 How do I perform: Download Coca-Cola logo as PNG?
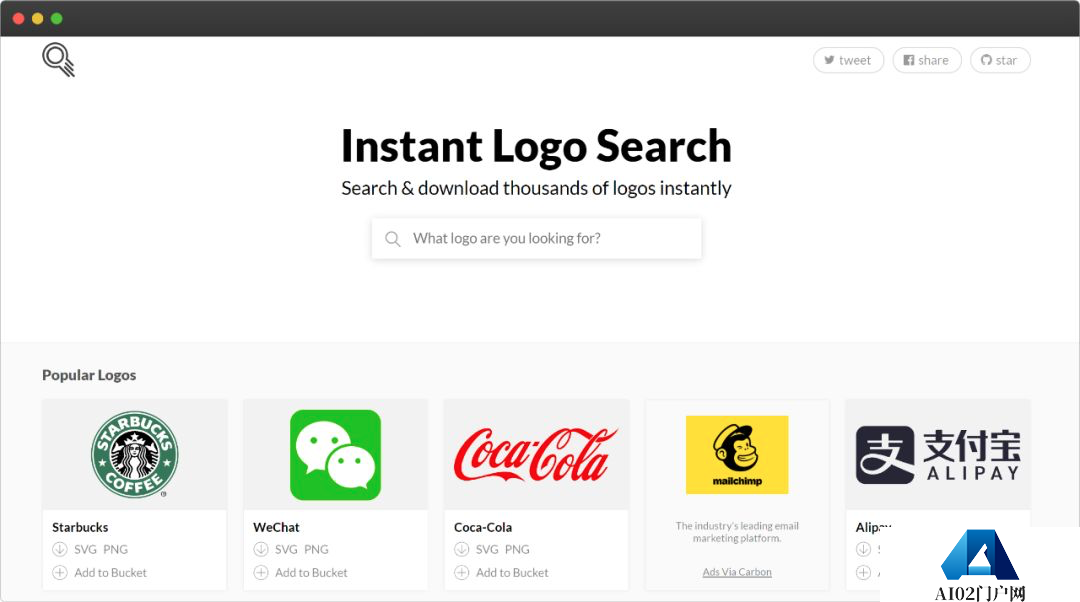(517, 549)
